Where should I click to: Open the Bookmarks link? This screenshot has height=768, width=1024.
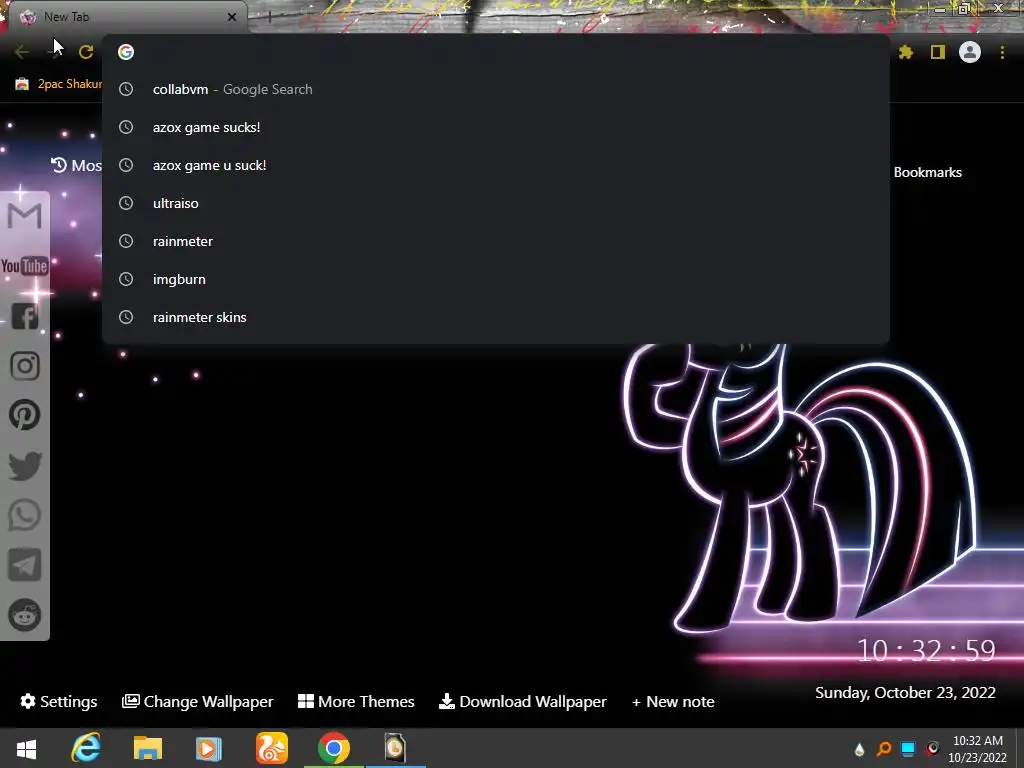click(927, 172)
